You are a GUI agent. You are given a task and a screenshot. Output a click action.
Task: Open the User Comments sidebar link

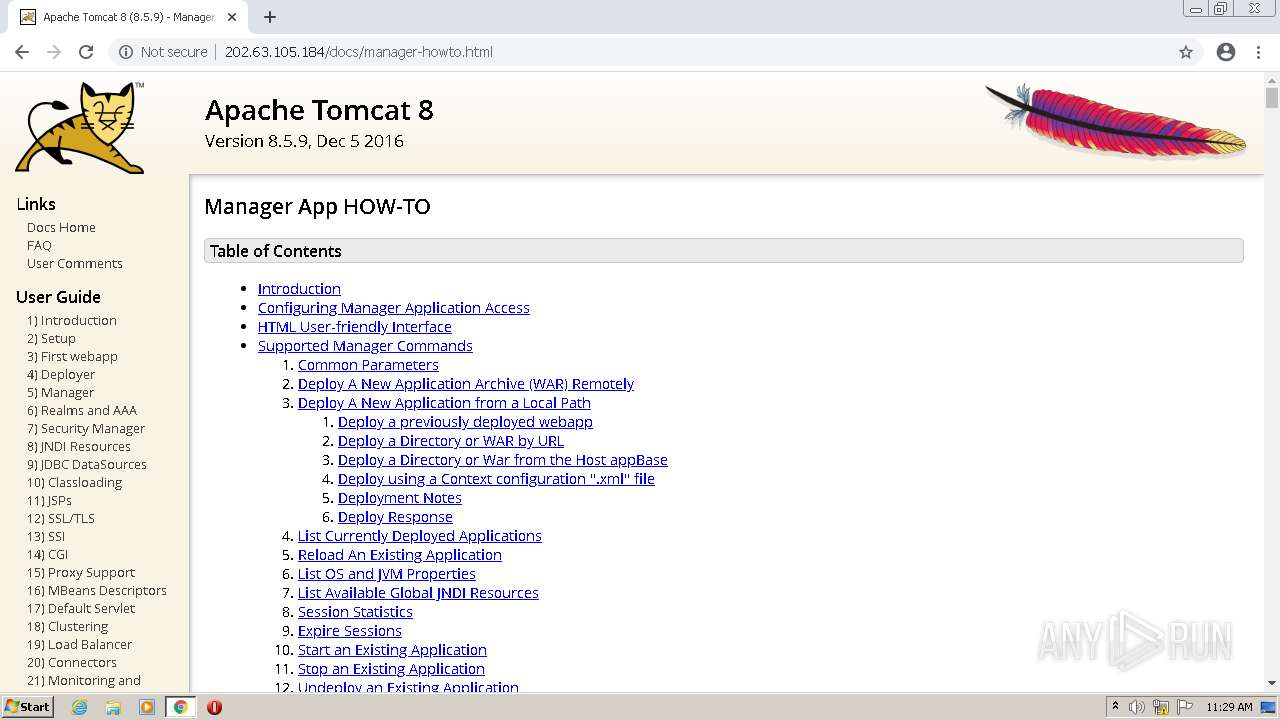pos(75,263)
